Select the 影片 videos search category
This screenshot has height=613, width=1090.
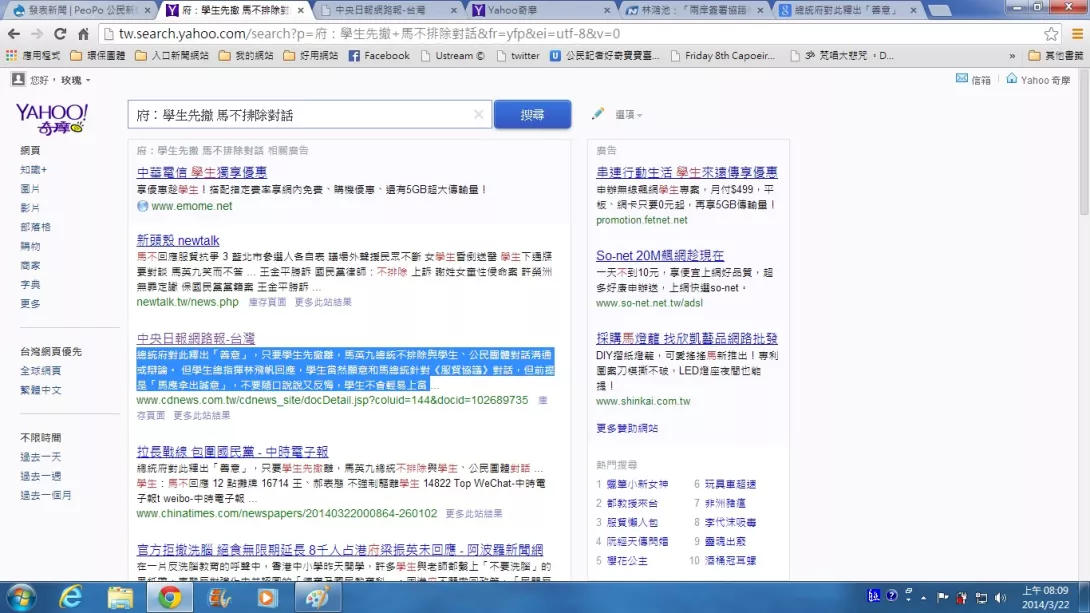30,208
